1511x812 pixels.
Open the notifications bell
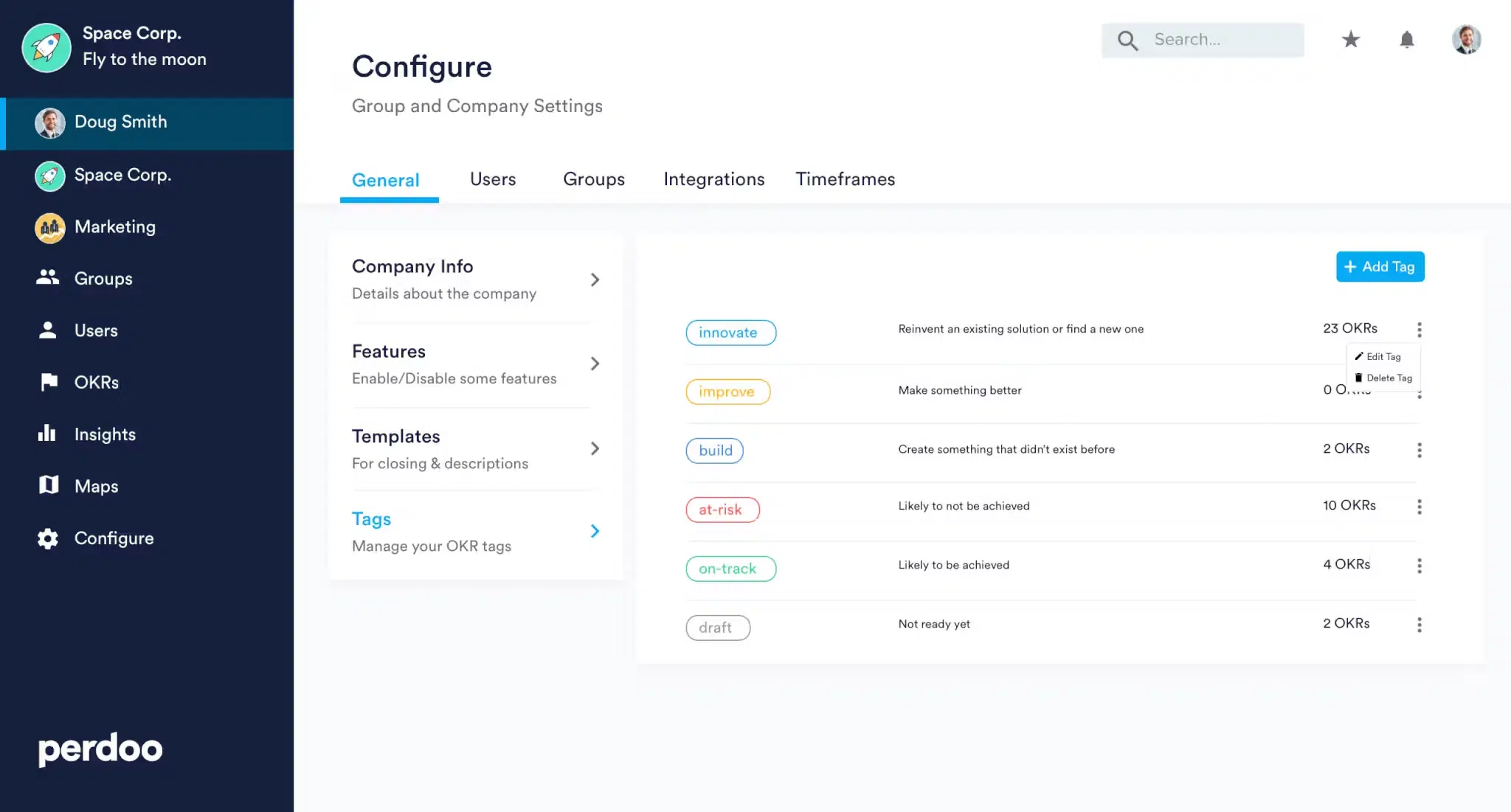pyautogui.click(x=1406, y=40)
